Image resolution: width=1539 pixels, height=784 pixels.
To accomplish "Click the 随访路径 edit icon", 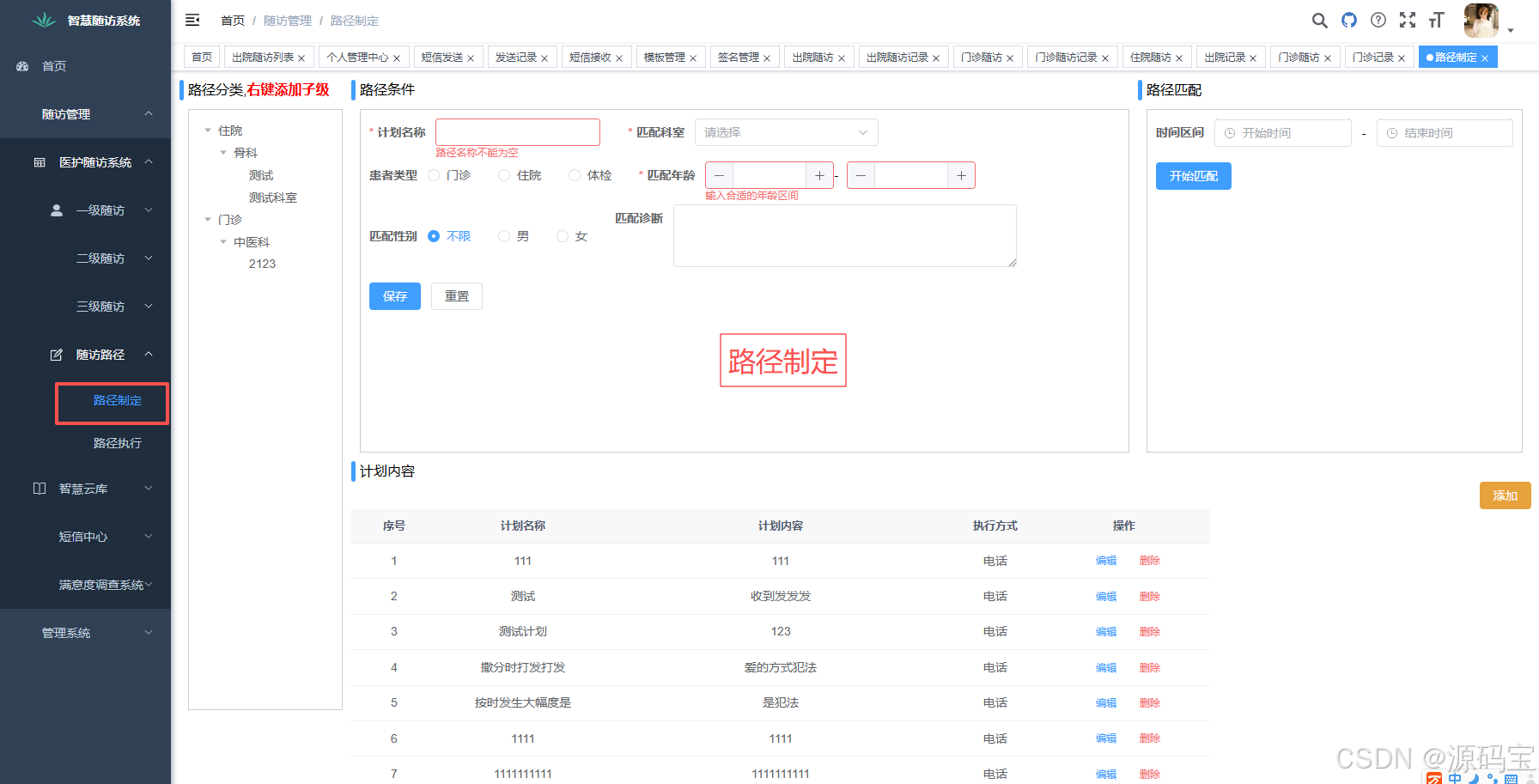I will pos(57,355).
